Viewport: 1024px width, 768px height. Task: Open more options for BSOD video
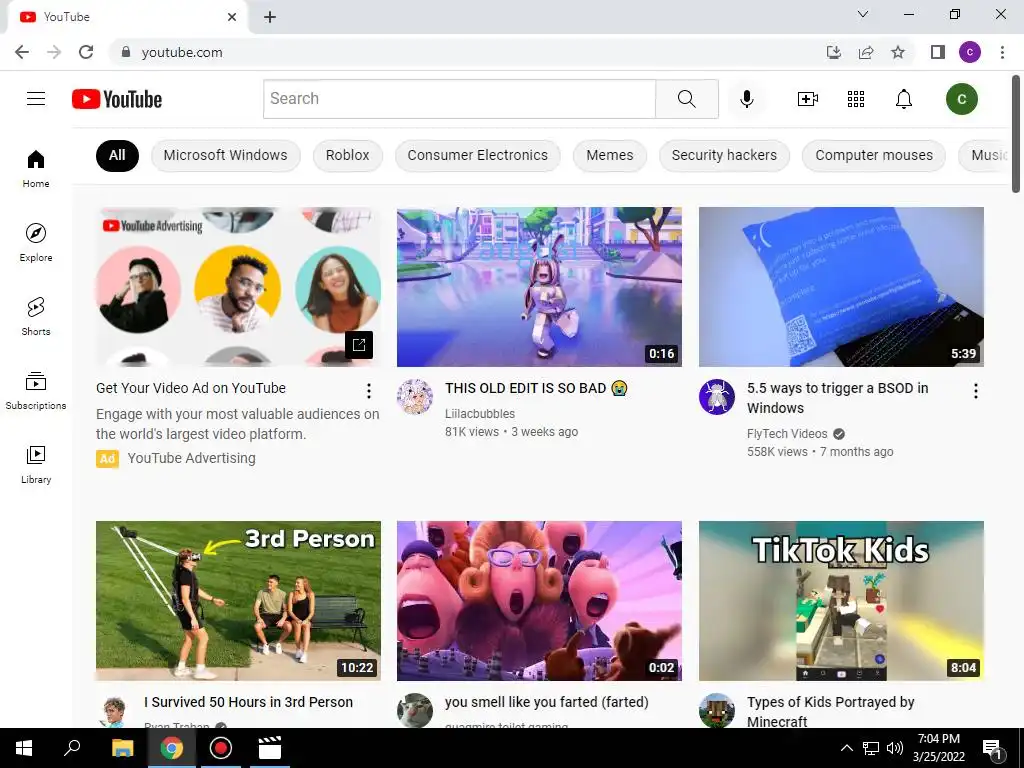976,391
